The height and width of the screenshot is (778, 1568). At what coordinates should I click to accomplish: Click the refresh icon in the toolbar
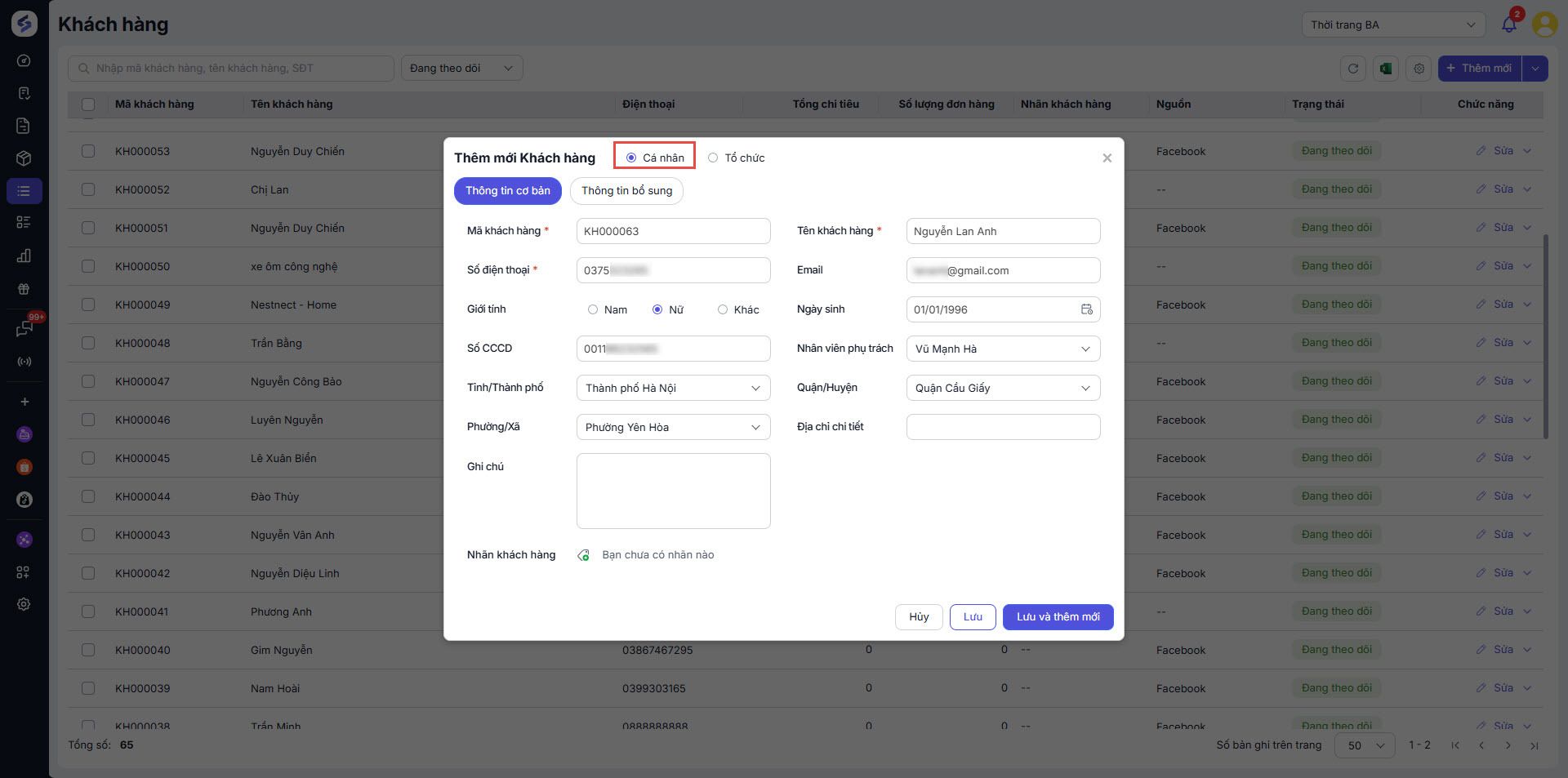click(1353, 69)
